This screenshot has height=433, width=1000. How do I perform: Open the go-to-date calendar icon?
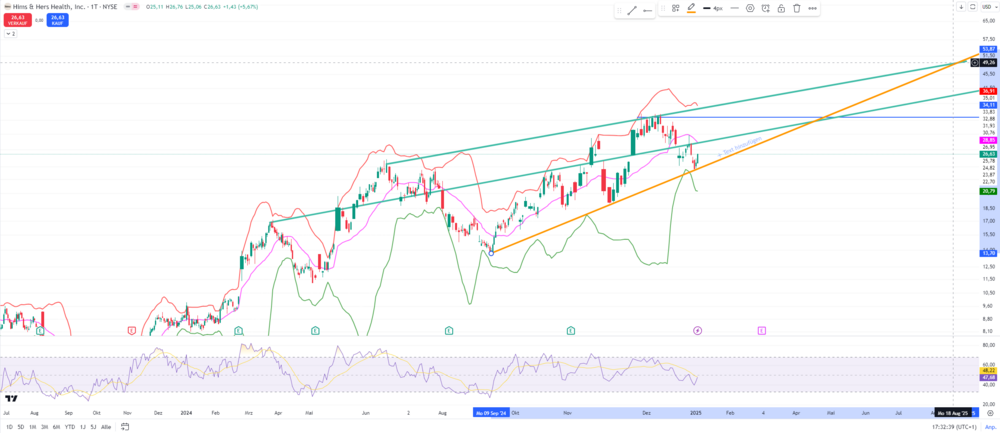pyautogui.click(x=125, y=427)
